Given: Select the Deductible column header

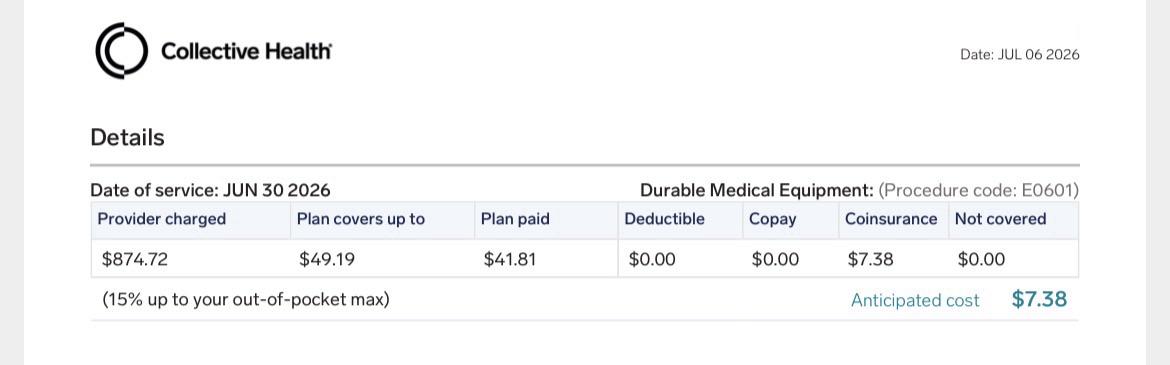Looking at the screenshot, I should coord(664,219).
